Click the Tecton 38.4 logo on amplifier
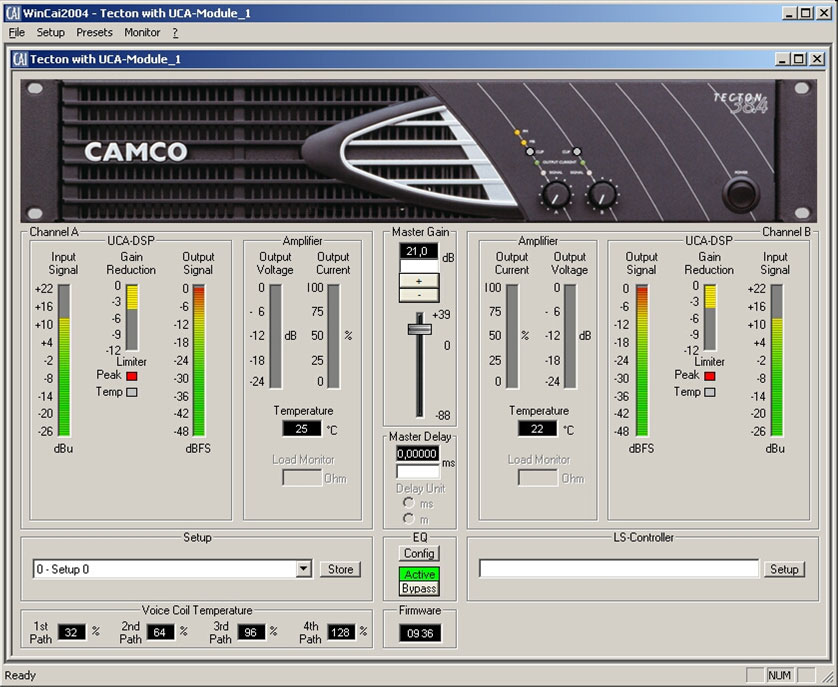 740,103
